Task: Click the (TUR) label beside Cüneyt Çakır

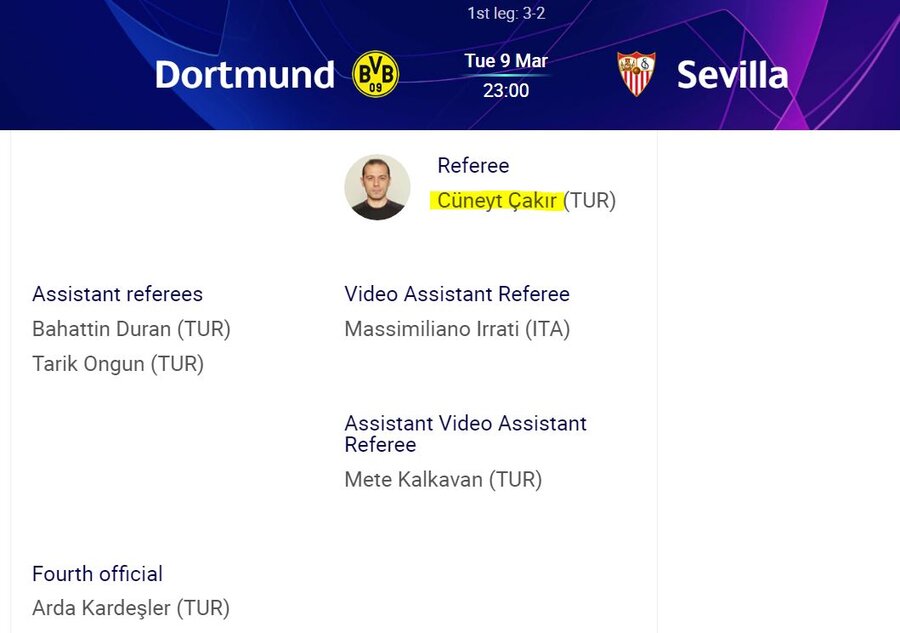Action: click(x=590, y=200)
